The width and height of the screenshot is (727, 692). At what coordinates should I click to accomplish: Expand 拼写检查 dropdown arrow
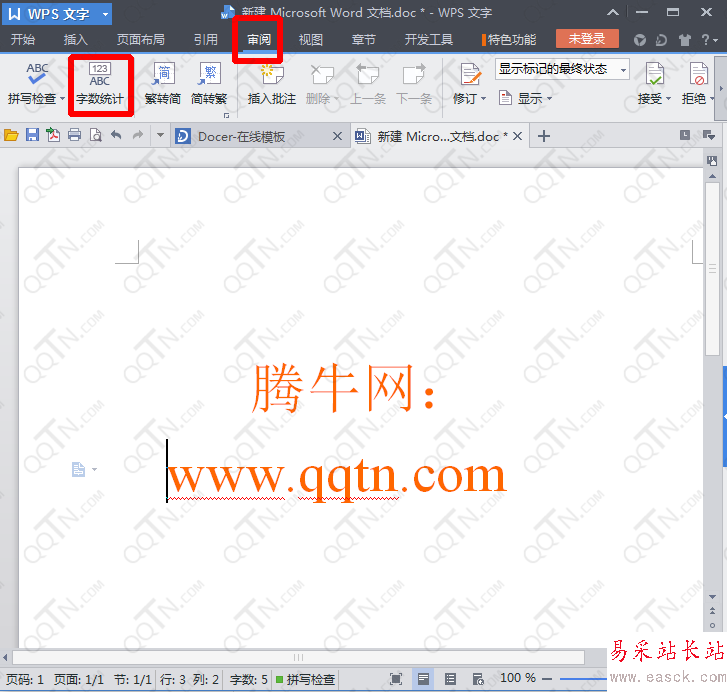point(62,99)
